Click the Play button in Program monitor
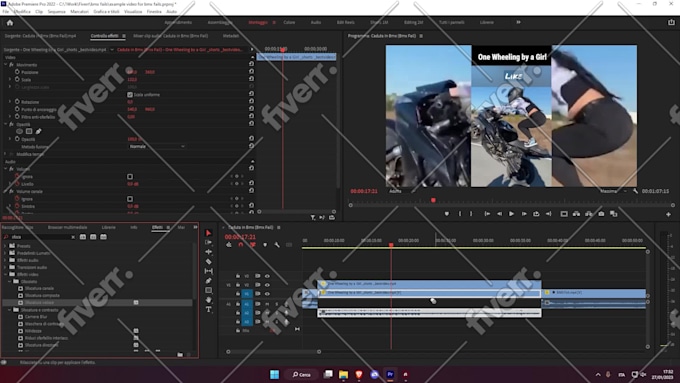The image size is (680, 383). (x=511, y=214)
